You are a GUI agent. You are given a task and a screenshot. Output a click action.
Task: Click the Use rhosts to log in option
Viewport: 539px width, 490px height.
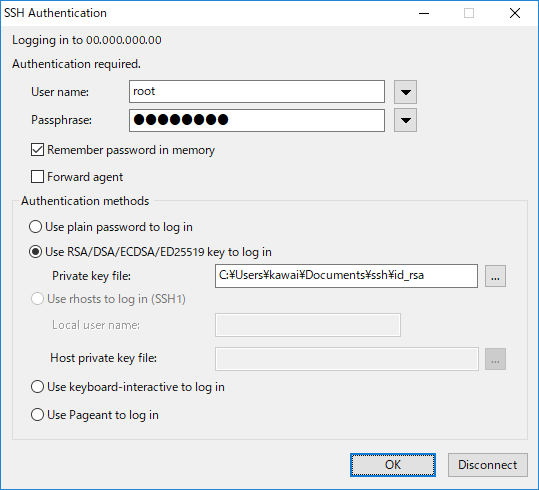[108, 299]
